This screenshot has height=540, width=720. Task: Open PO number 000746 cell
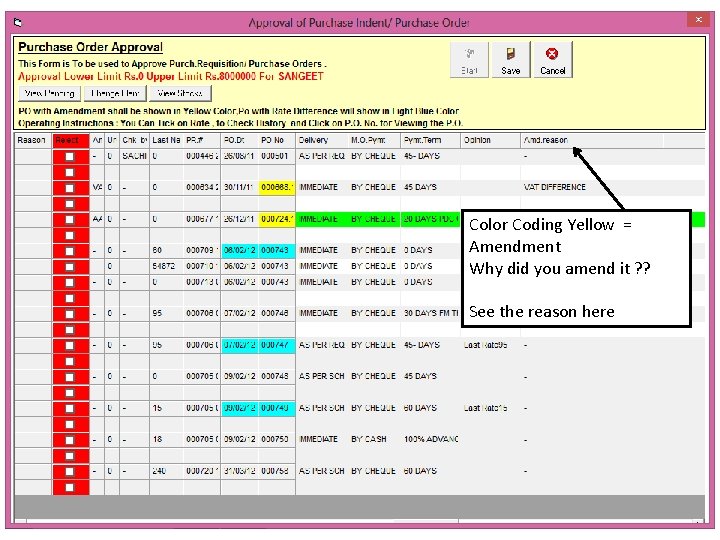pyautogui.click(x=277, y=313)
